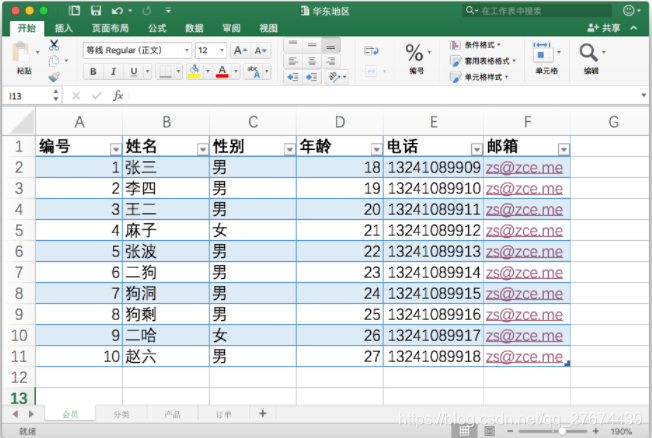Open the font size dropdown
The image size is (652, 438).
click(x=222, y=50)
